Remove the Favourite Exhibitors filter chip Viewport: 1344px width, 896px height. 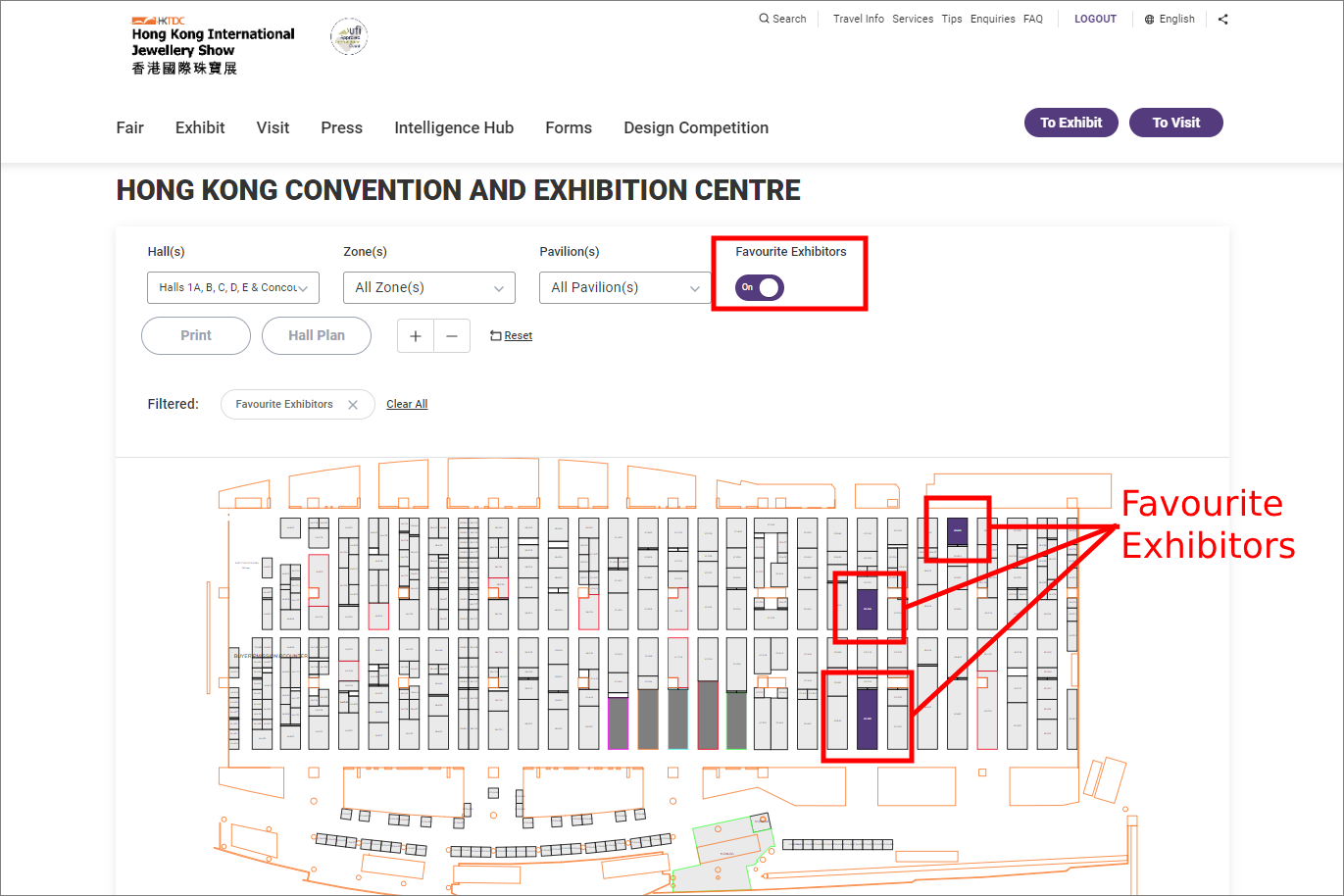click(x=353, y=404)
